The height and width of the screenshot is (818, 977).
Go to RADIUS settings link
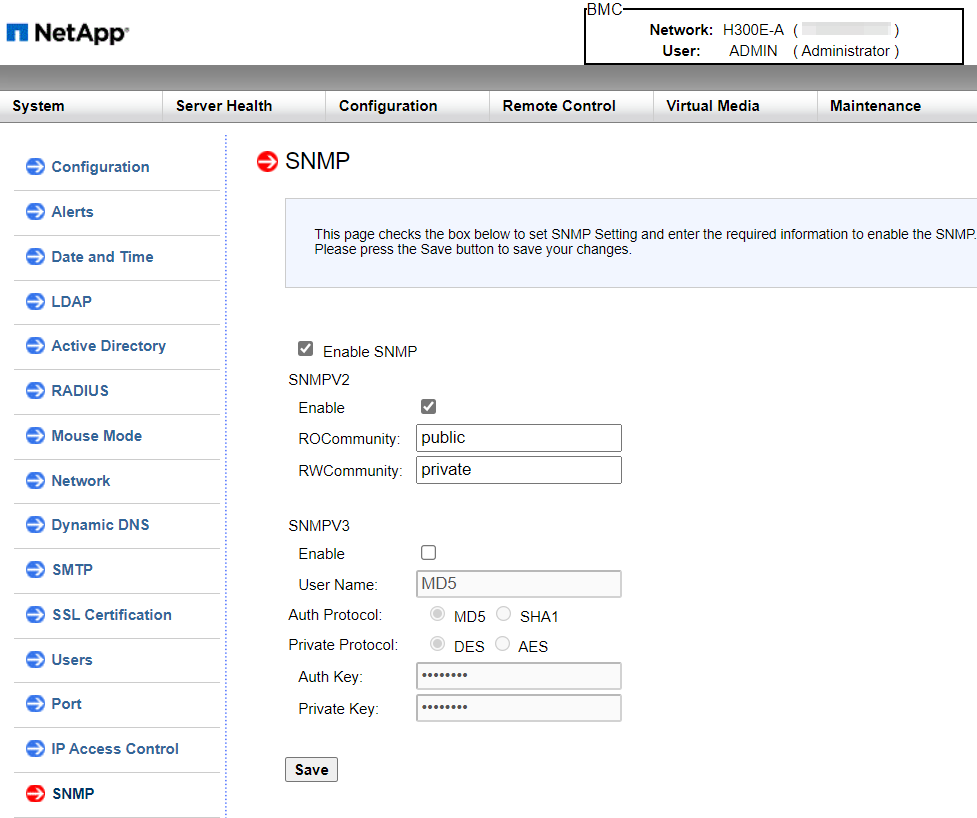coord(80,391)
